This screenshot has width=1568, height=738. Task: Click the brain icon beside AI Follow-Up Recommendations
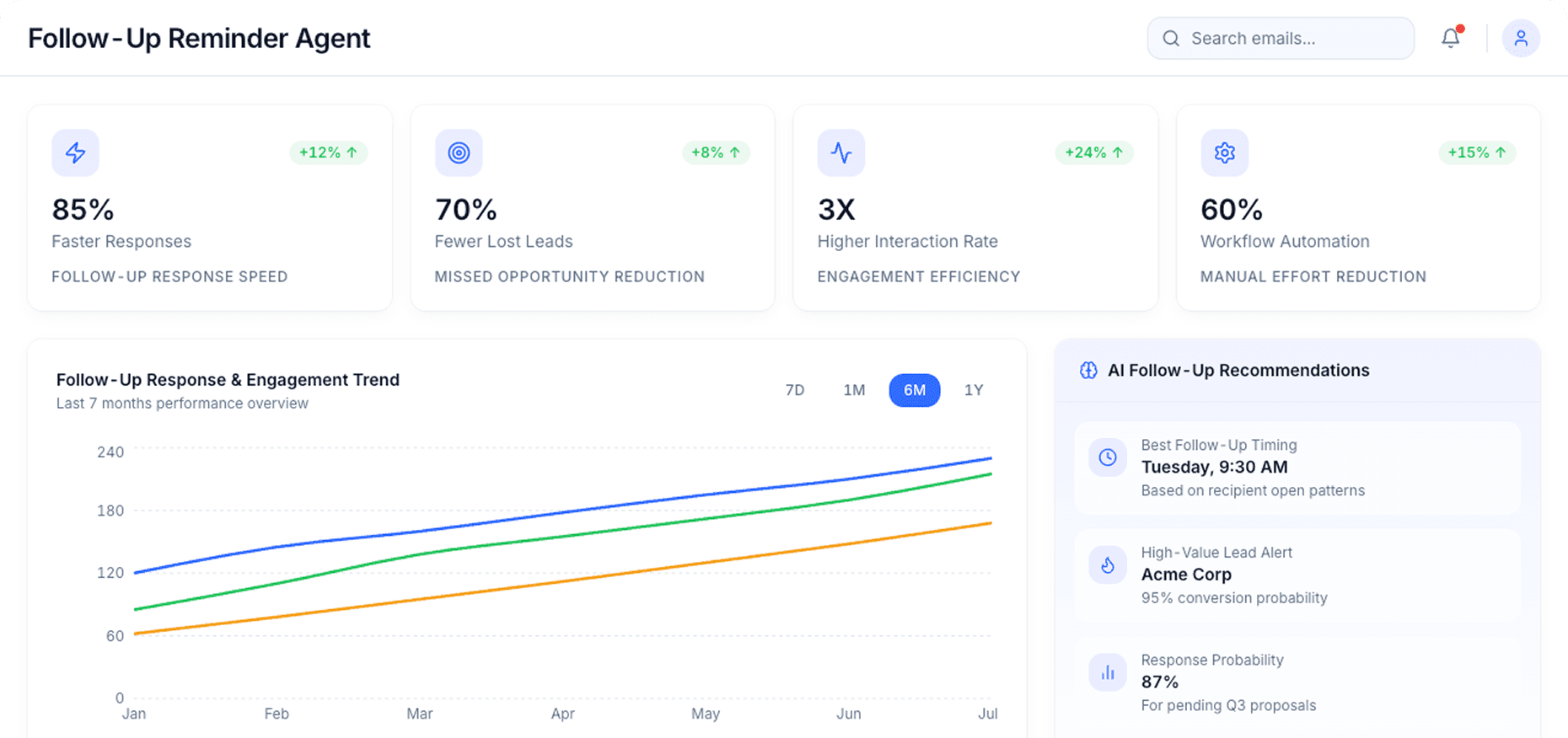pos(1088,370)
